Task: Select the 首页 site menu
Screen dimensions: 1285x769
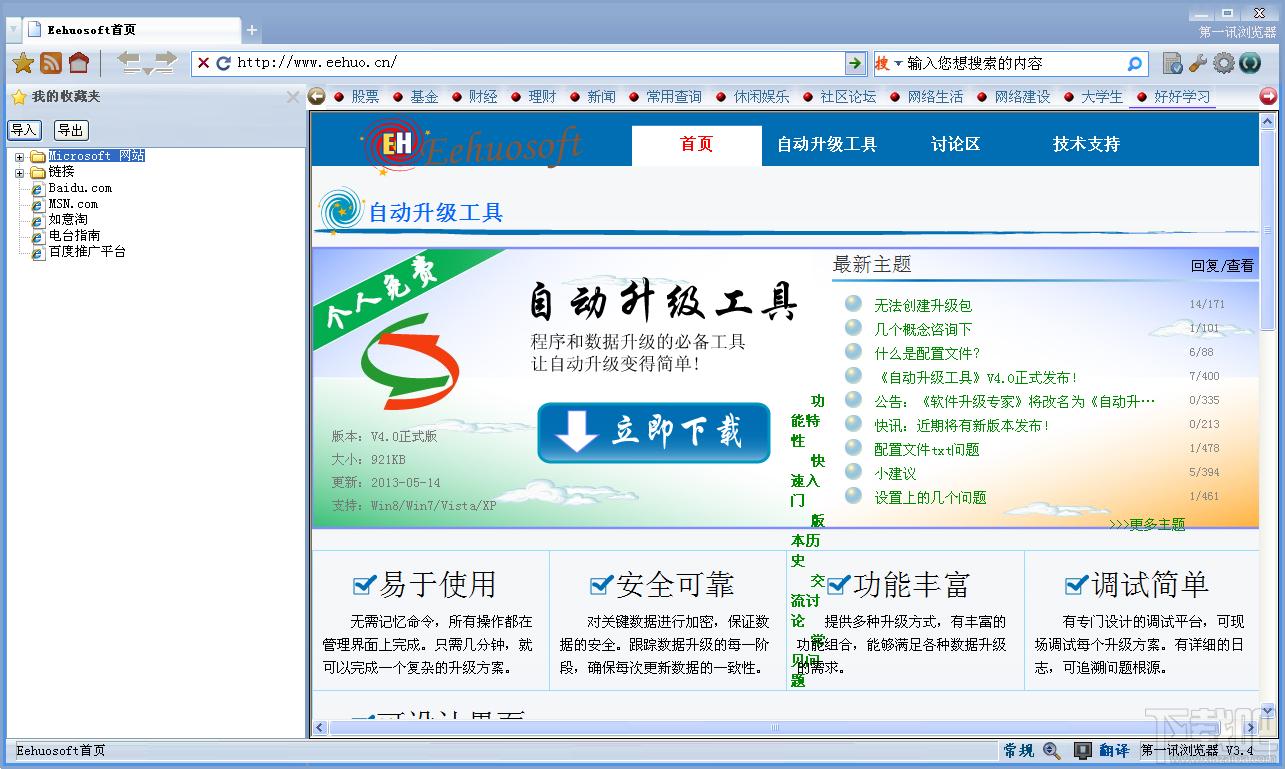Action: [x=696, y=145]
